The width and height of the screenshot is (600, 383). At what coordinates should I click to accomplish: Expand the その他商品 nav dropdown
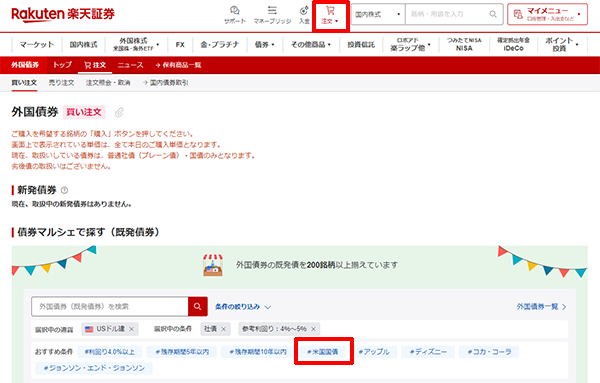tap(310, 44)
